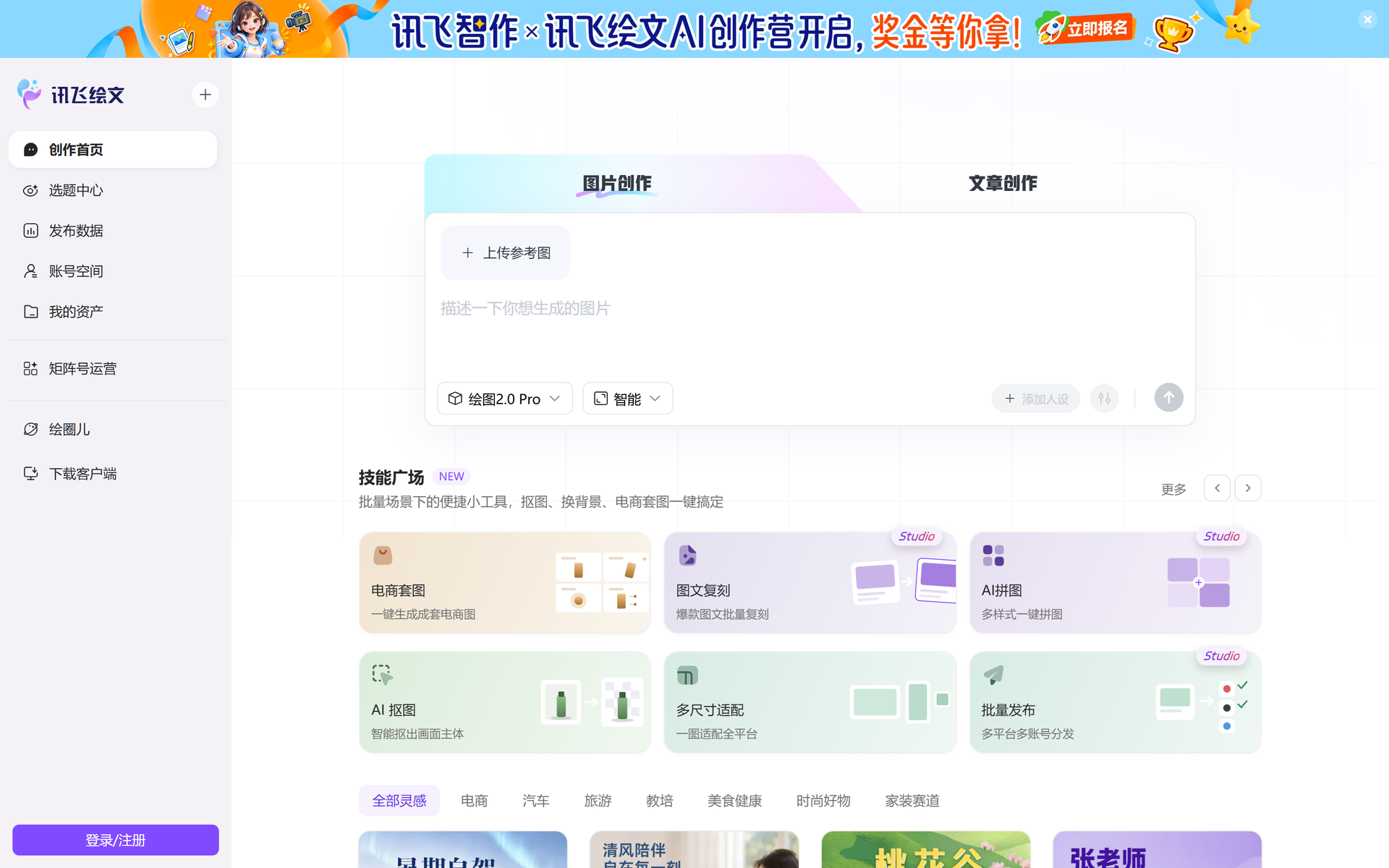Select 家装赛道 inspiration tab
The width and height of the screenshot is (1389, 868).
[912, 801]
